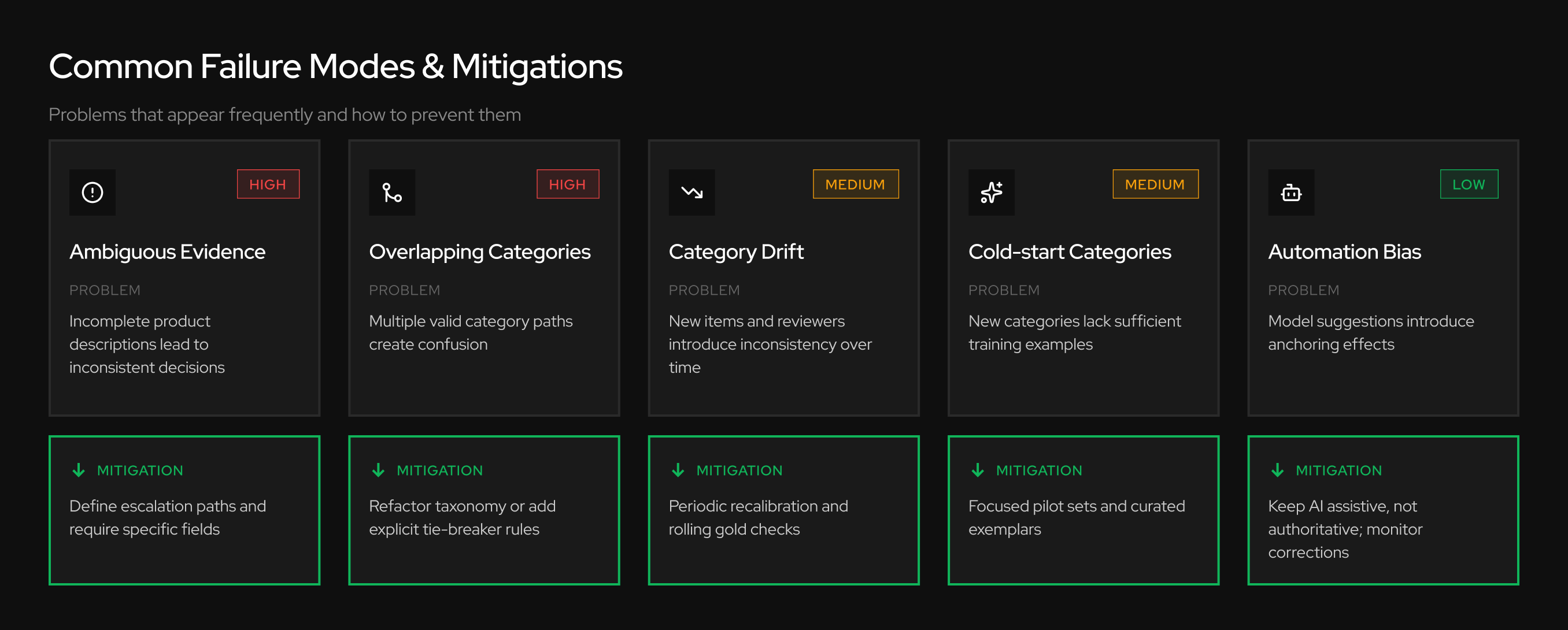Click the trending-down icon on Category Drift

pyautogui.click(x=691, y=192)
